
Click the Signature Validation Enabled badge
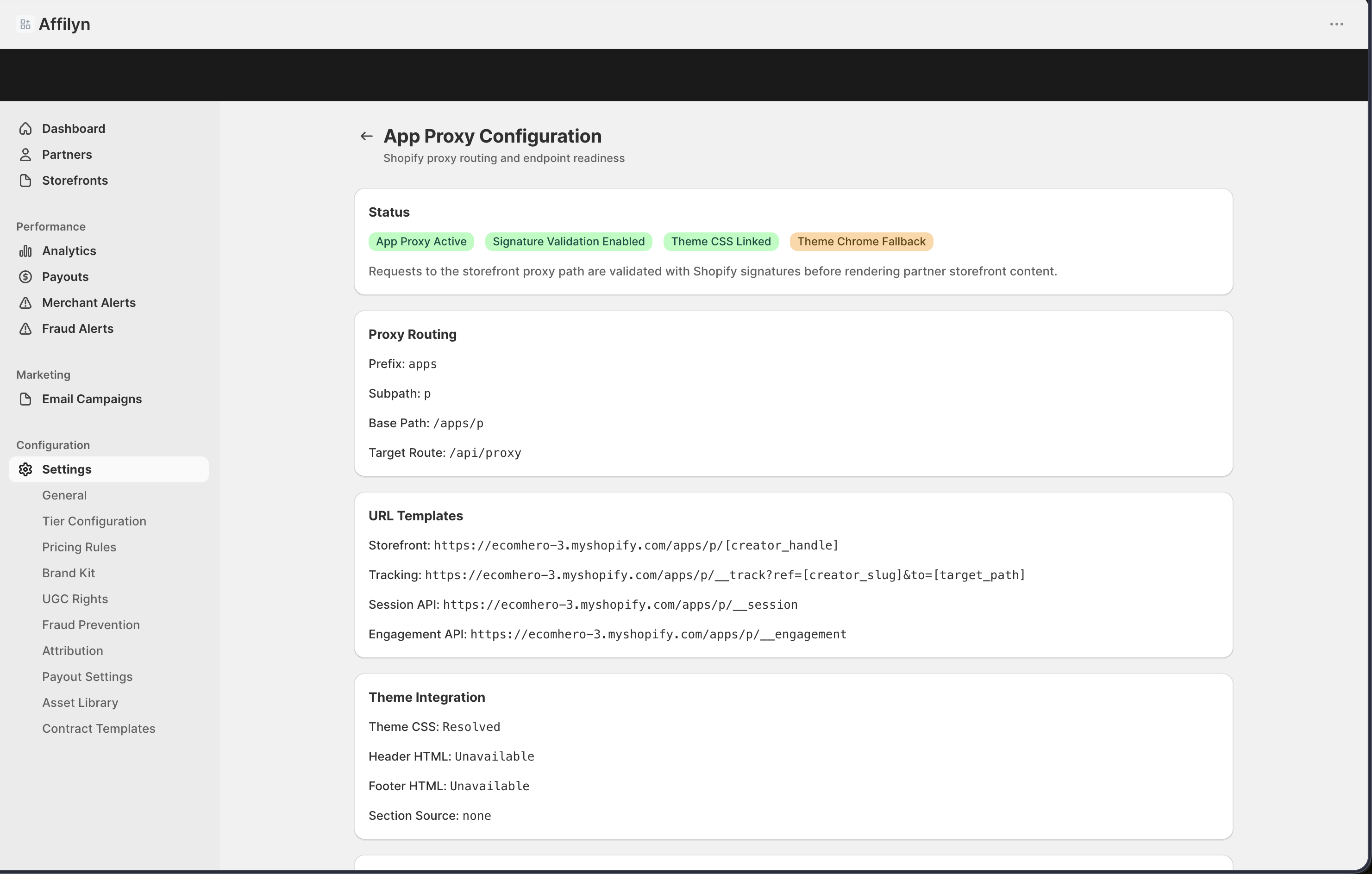click(569, 242)
